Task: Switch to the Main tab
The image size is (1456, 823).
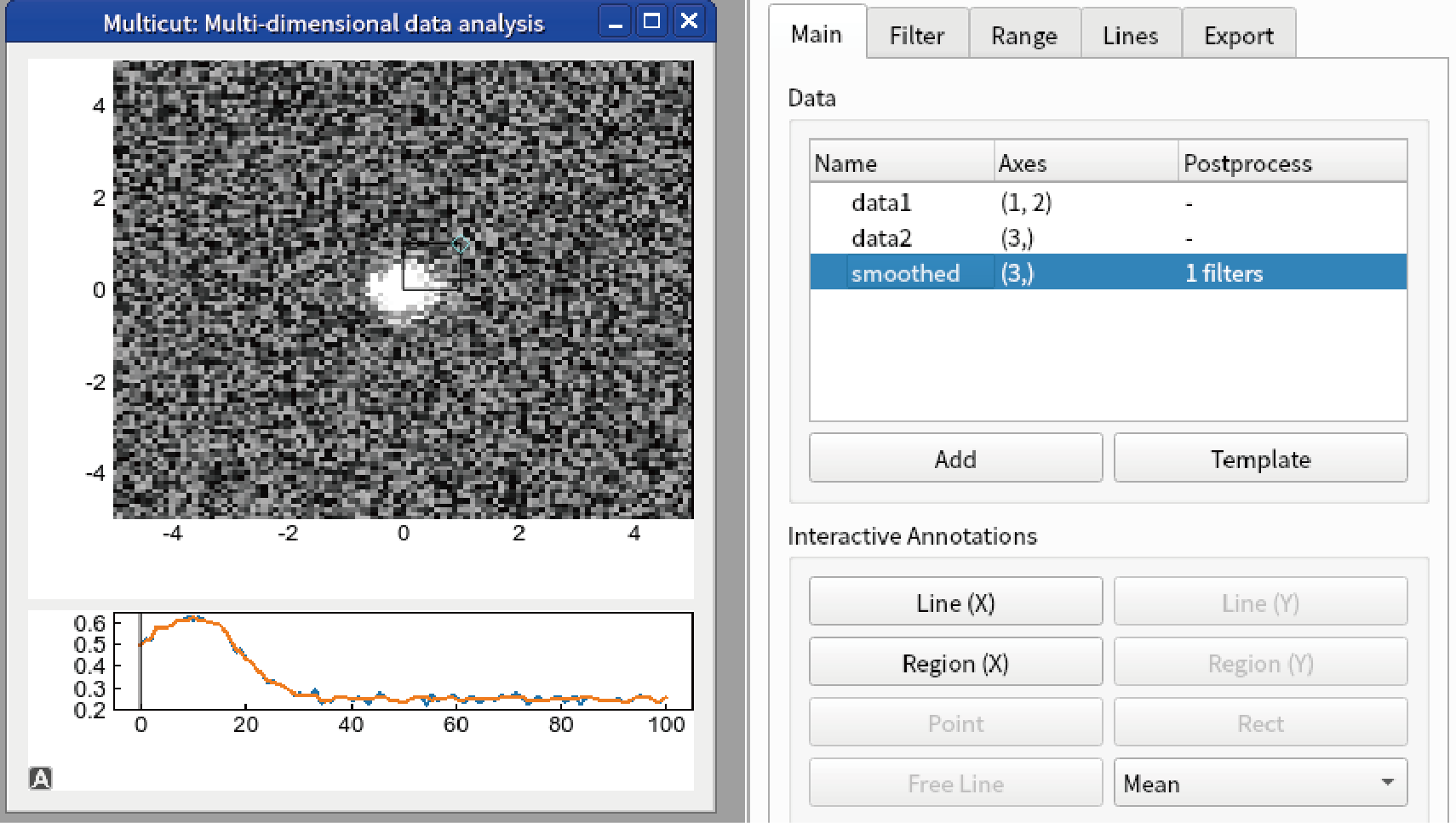Action: (x=817, y=34)
